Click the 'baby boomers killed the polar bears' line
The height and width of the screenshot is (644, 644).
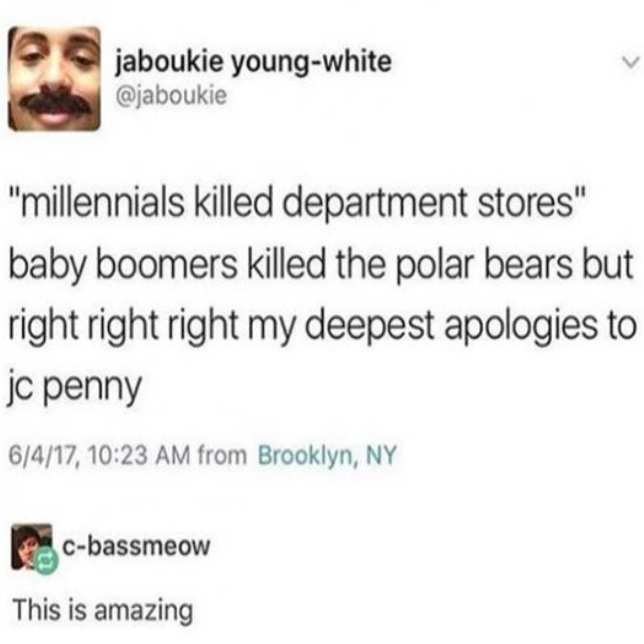[x=321, y=265]
